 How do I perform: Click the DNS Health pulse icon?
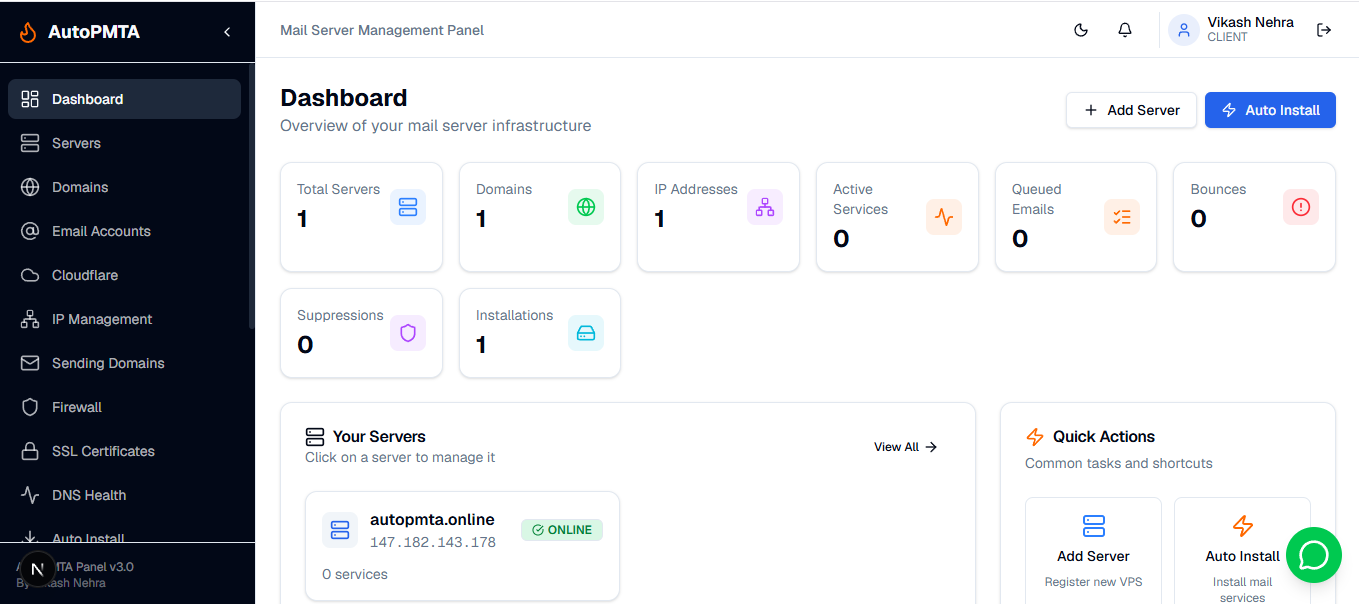[30, 495]
